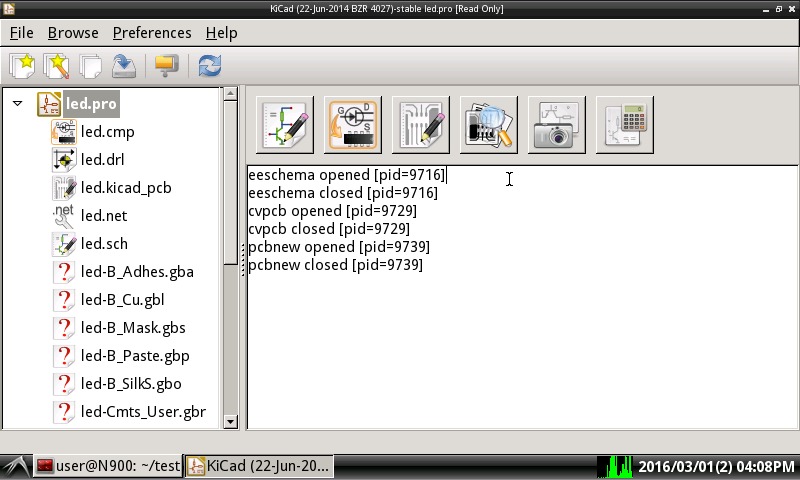Open the Help menu
This screenshot has height=480, width=800.
tap(221, 33)
